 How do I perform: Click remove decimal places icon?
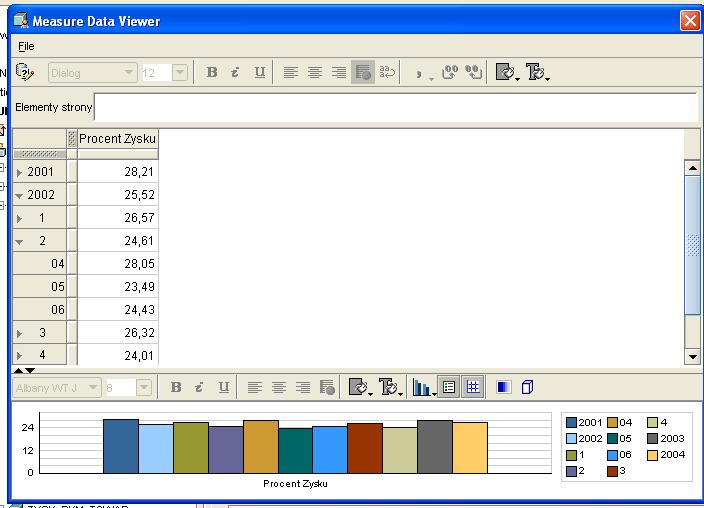tap(474, 72)
